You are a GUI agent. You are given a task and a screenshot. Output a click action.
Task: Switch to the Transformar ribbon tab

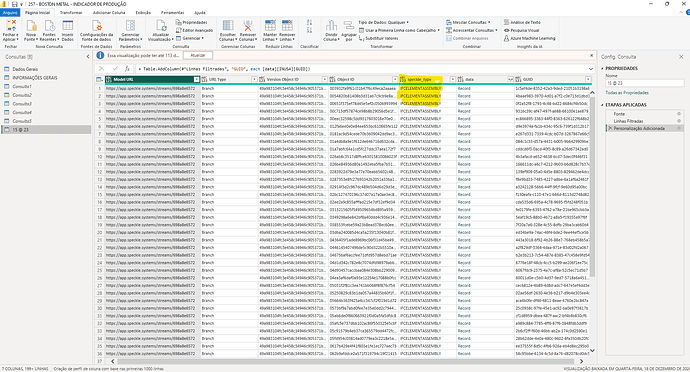point(71,12)
